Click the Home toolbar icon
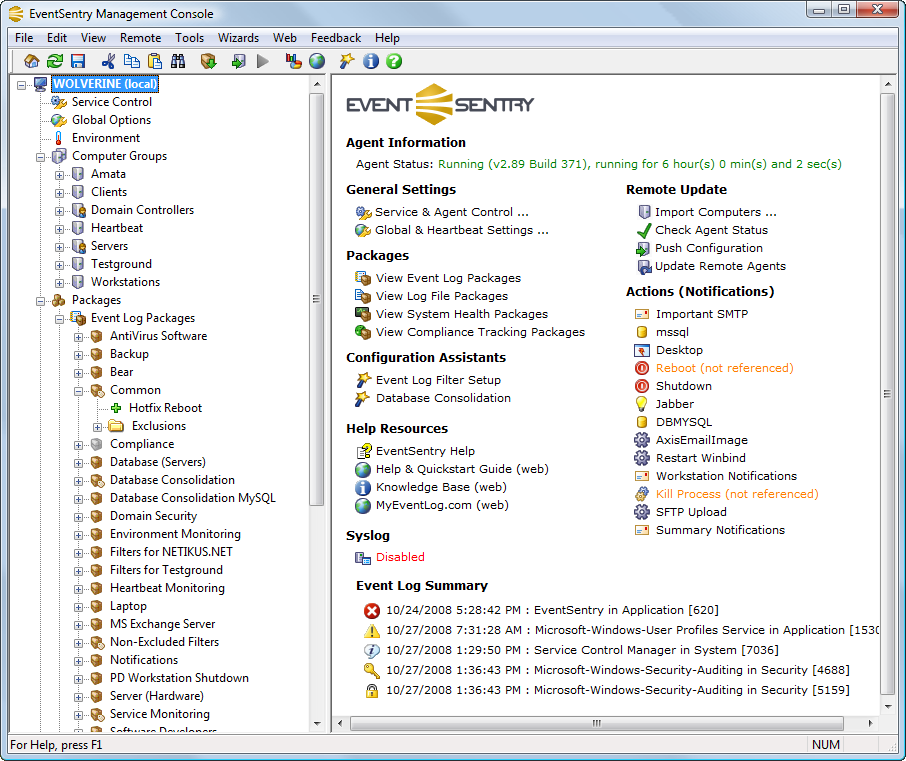The image size is (906, 761). (32, 61)
